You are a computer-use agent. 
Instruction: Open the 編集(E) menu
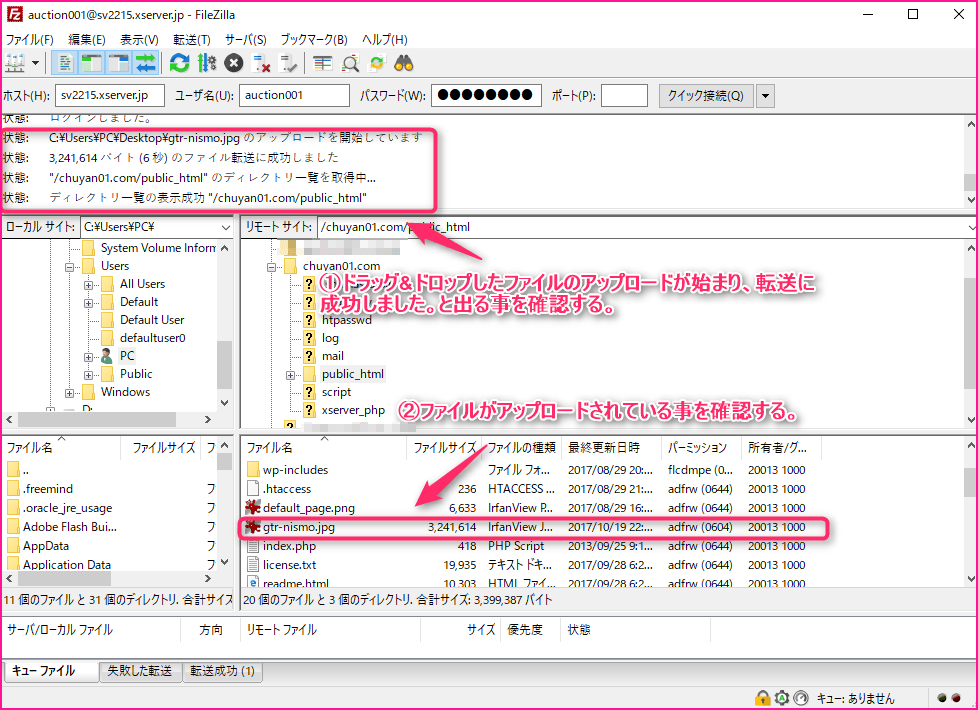(x=87, y=39)
